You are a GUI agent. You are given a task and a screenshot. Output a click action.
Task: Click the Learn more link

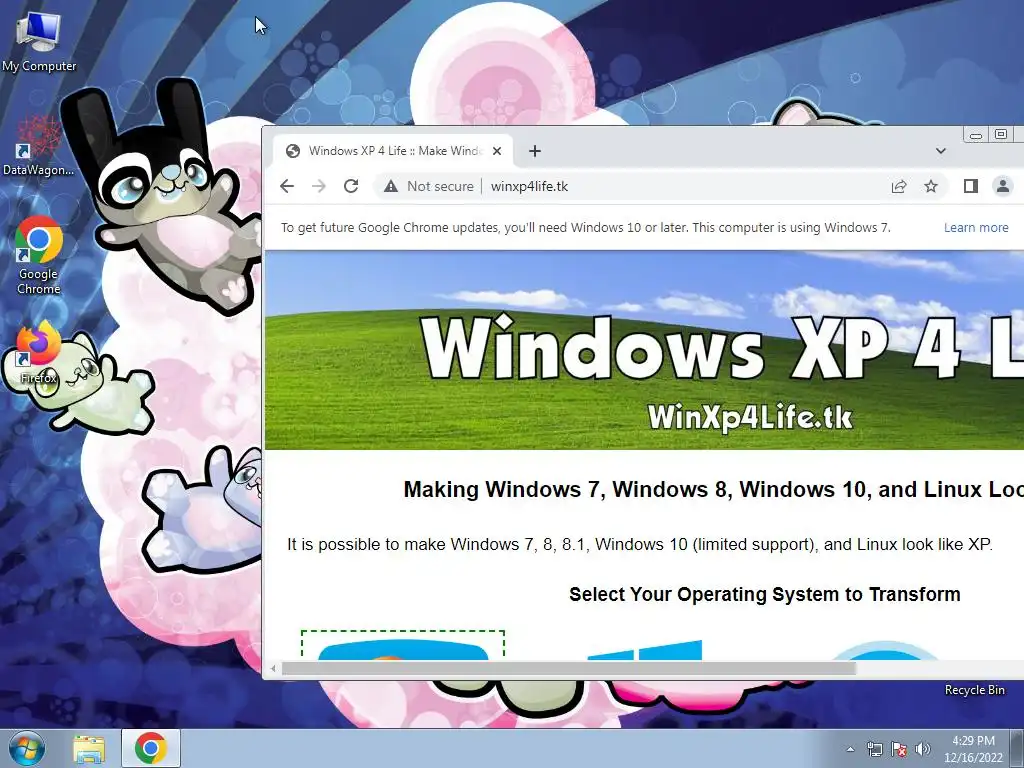pyautogui.click(x=976, y=227)
